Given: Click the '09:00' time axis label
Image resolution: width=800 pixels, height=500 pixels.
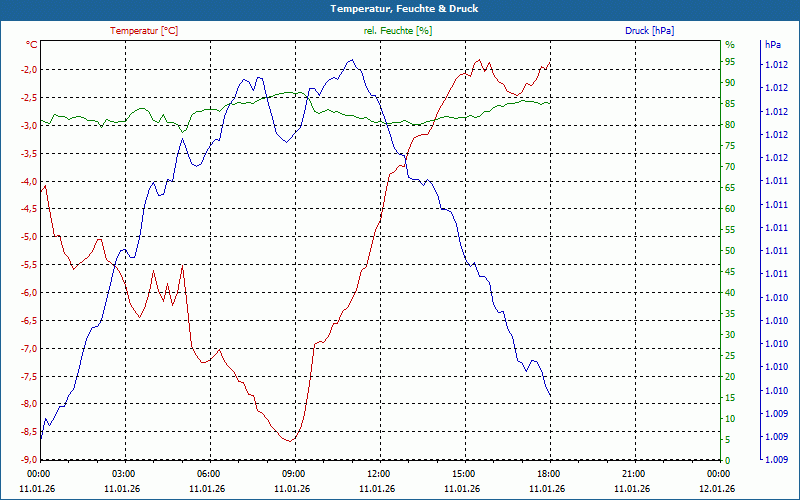Looking at the screenshot, I should tap(293, 473).
